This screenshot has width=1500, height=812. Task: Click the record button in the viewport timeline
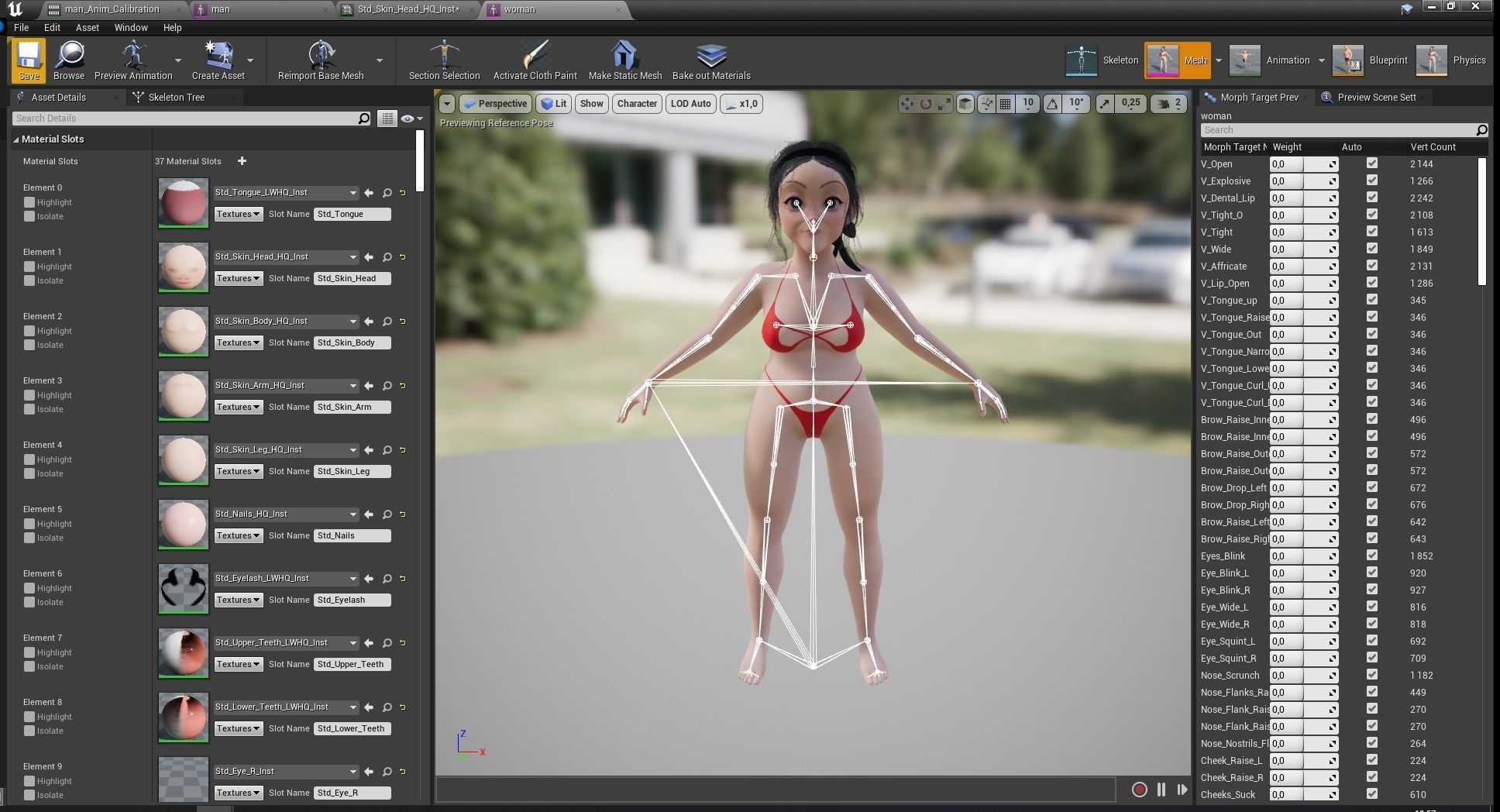point(1139,790)
